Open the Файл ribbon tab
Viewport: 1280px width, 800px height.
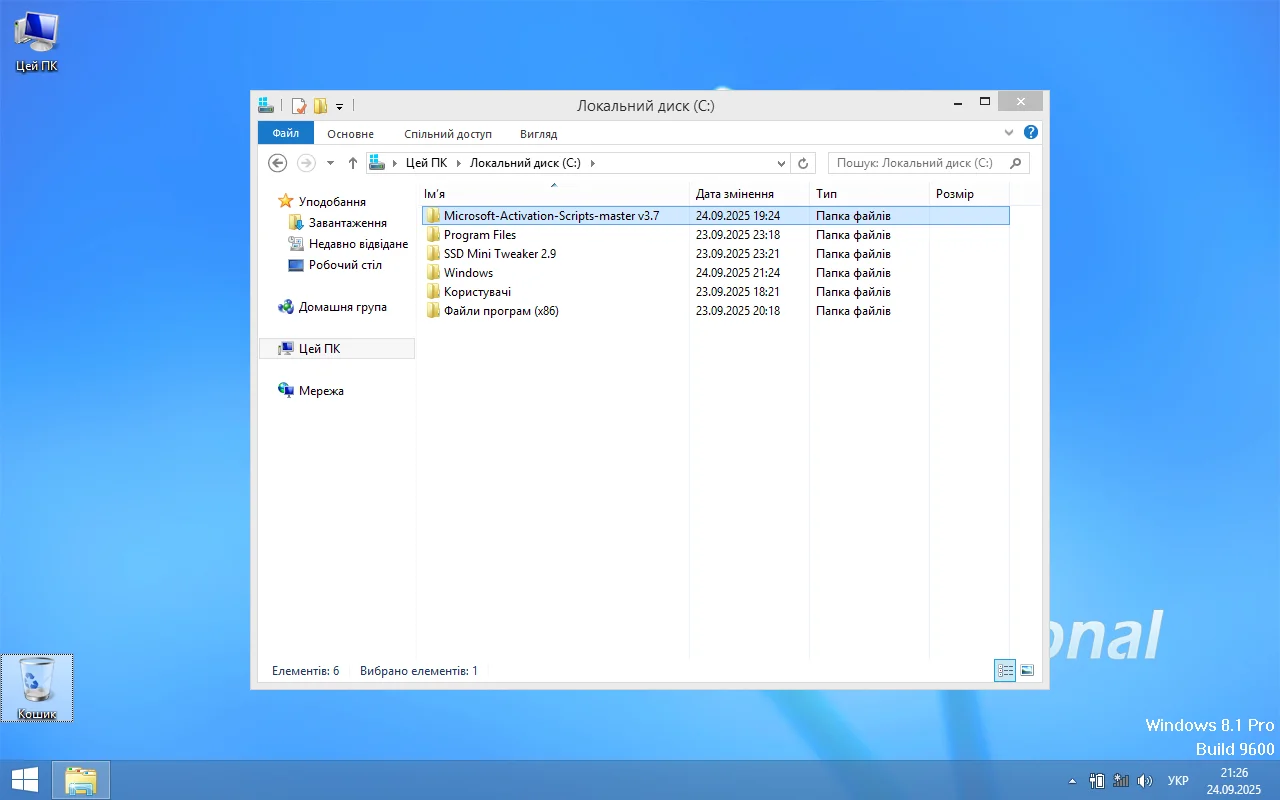point(285,133)
